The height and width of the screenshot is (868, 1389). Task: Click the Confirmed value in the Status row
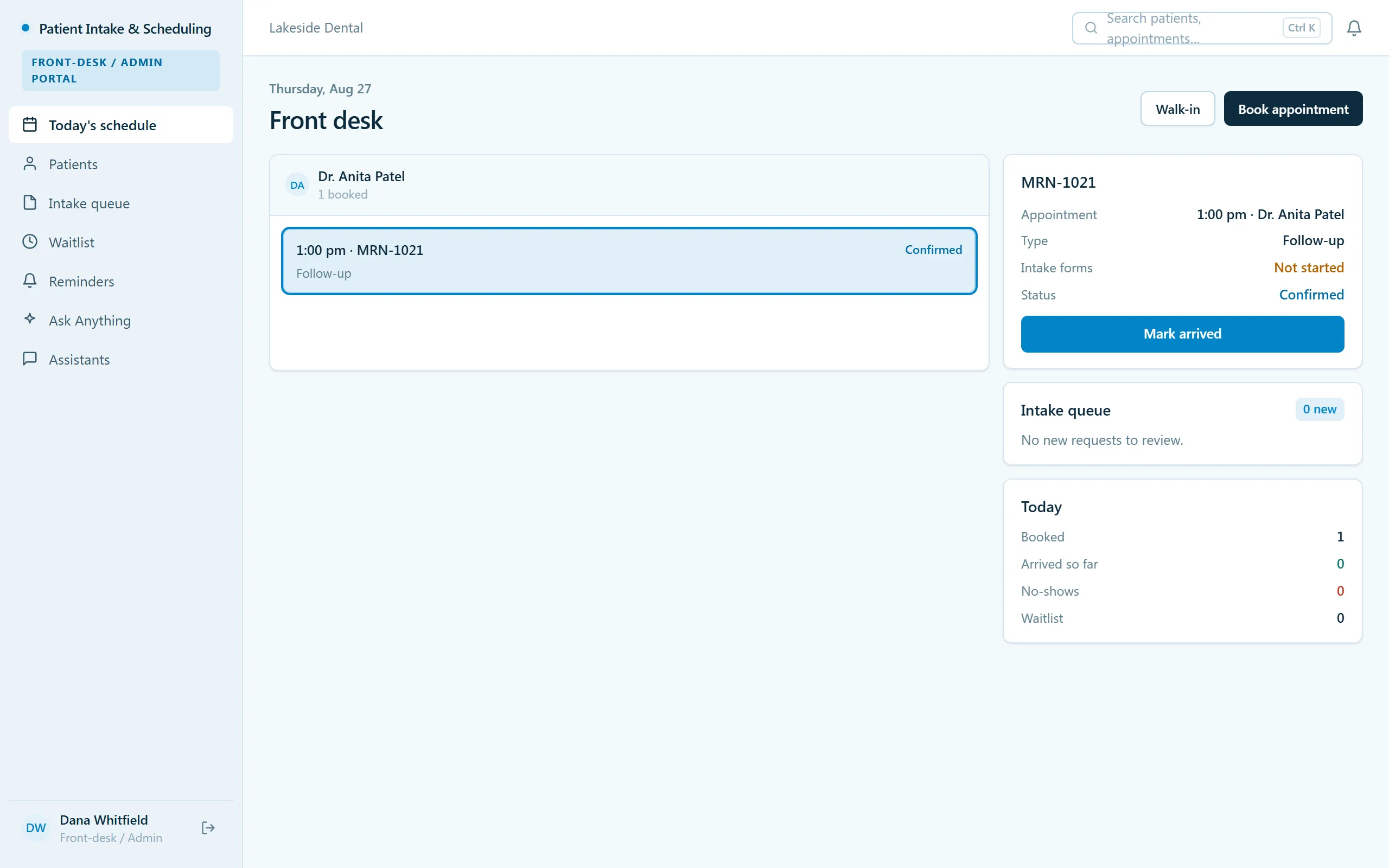1311,295
